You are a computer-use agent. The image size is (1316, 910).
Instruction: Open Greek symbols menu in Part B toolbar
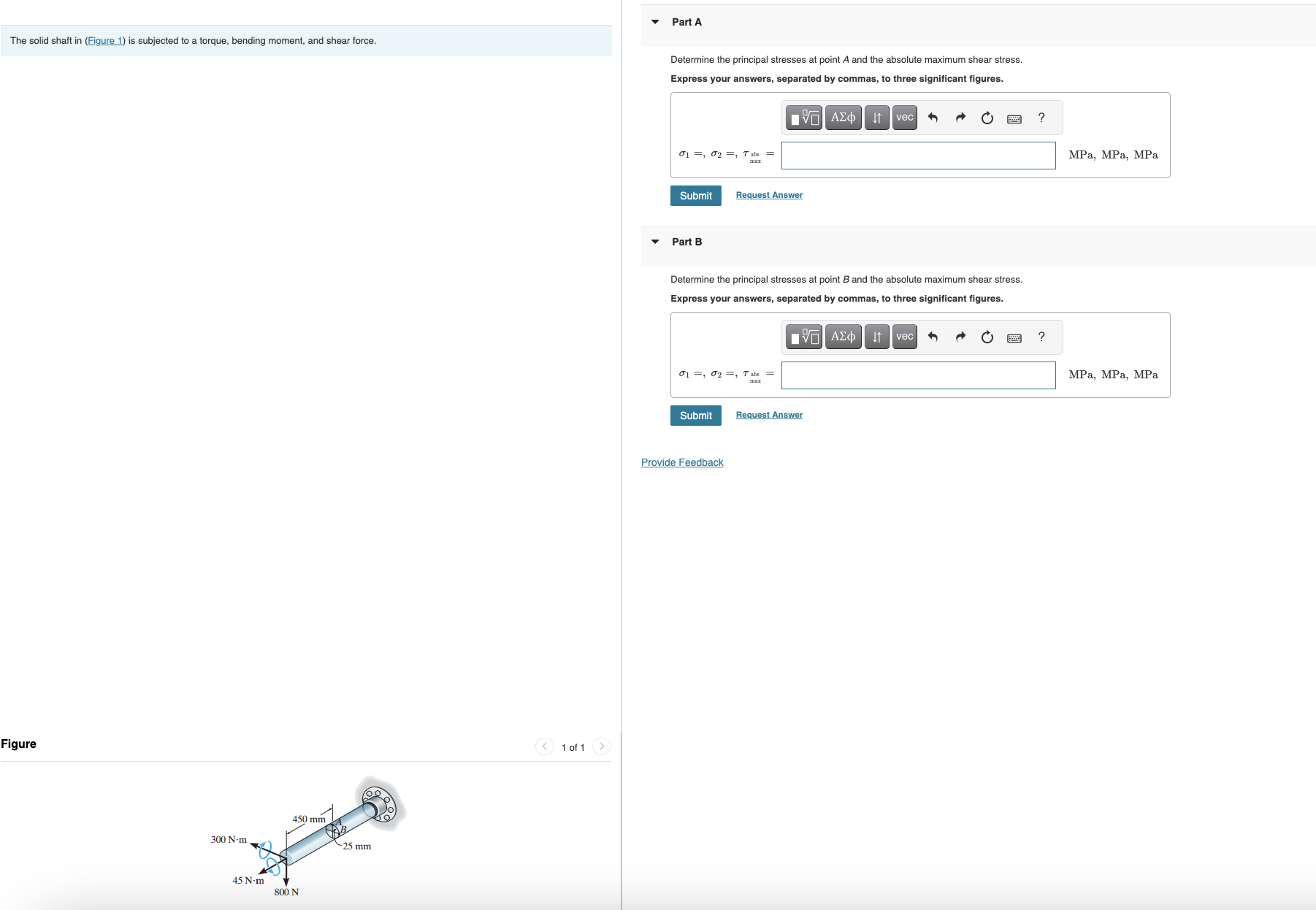[843, 337]
